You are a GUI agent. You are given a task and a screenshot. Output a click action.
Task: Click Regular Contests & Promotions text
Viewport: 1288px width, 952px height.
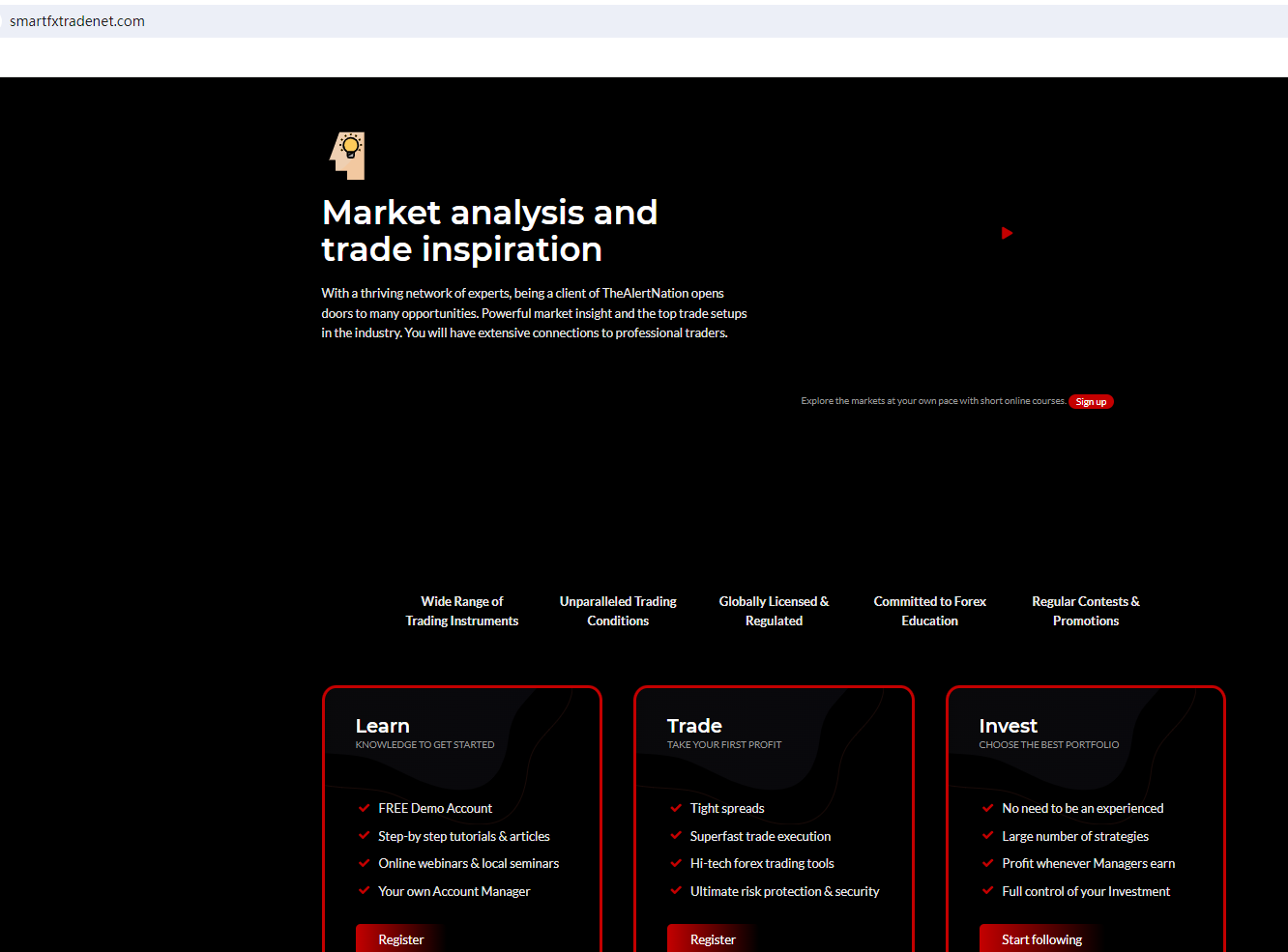[1086, 611]
